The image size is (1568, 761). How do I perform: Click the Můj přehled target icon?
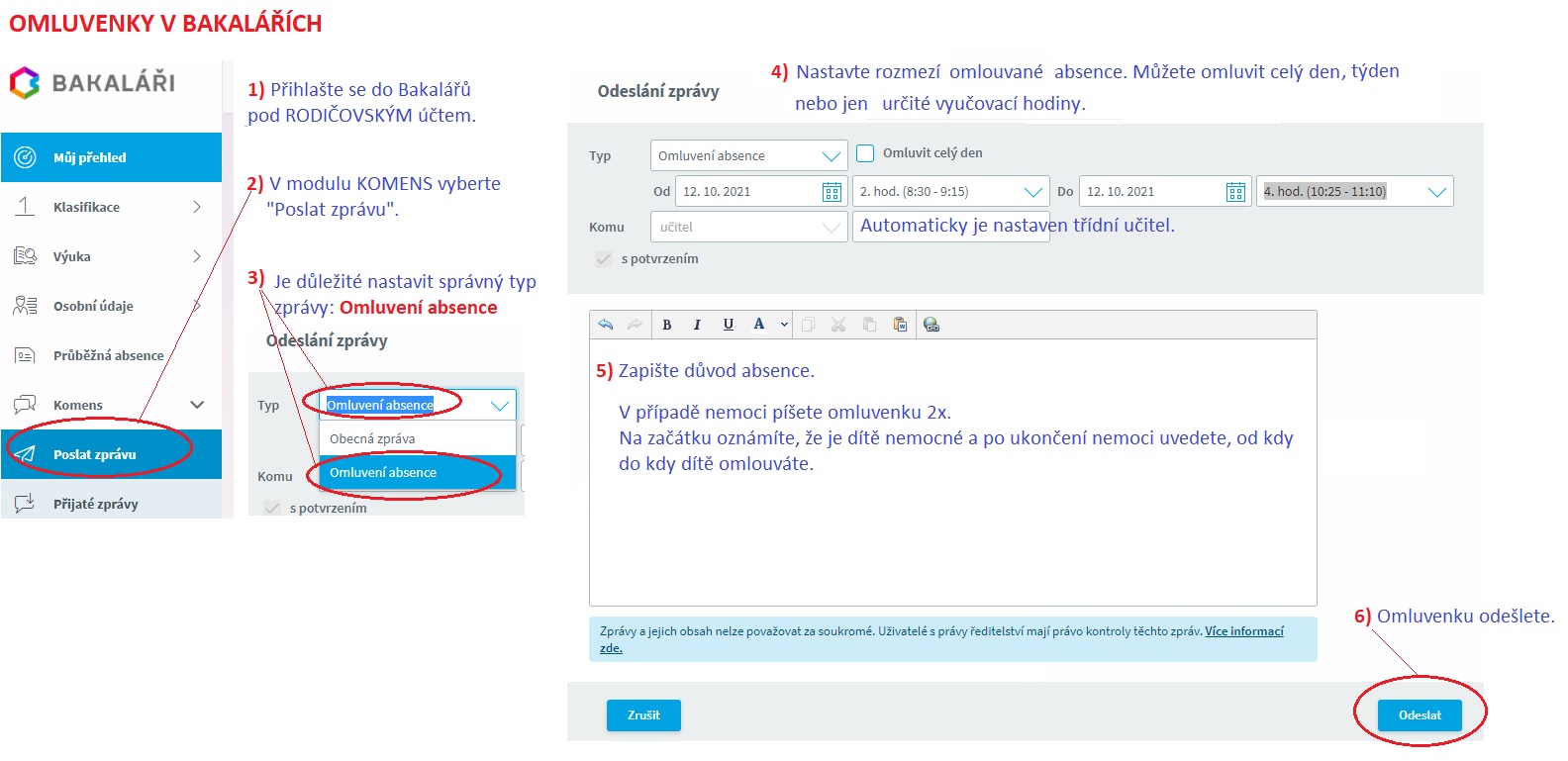(25, 157)
